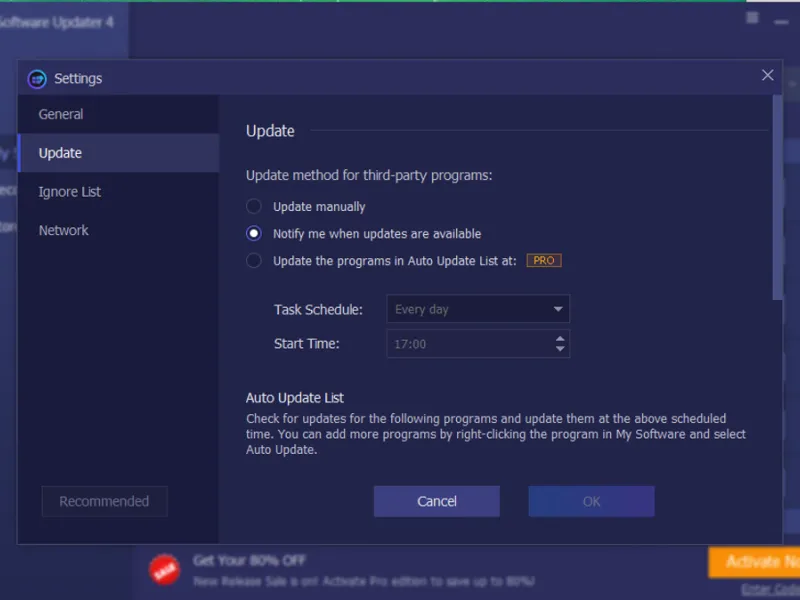Minimize the Software Updater main window

pyautogui.click(x=781, y=22)
